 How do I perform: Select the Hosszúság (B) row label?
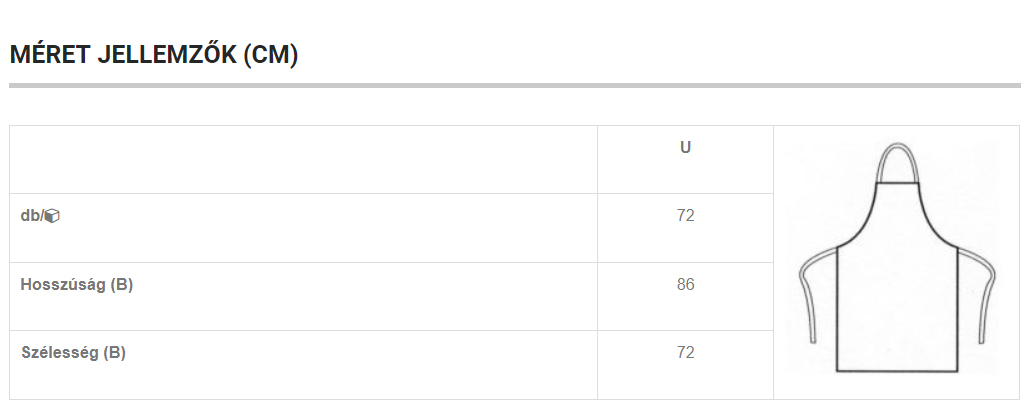coord(76,285)
